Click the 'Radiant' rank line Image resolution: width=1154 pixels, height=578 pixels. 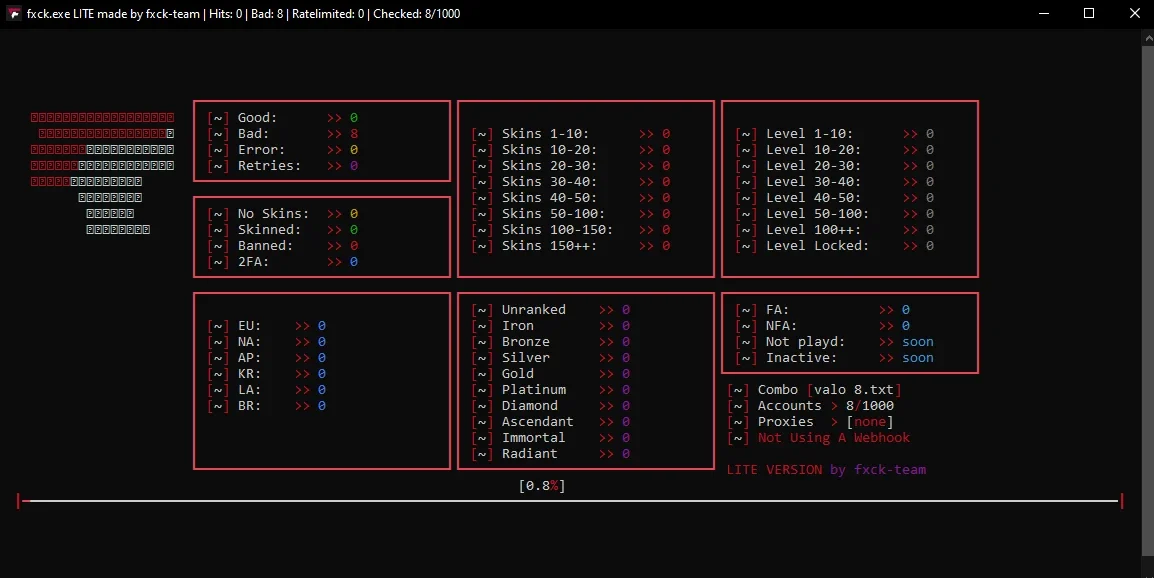(551, 454)
